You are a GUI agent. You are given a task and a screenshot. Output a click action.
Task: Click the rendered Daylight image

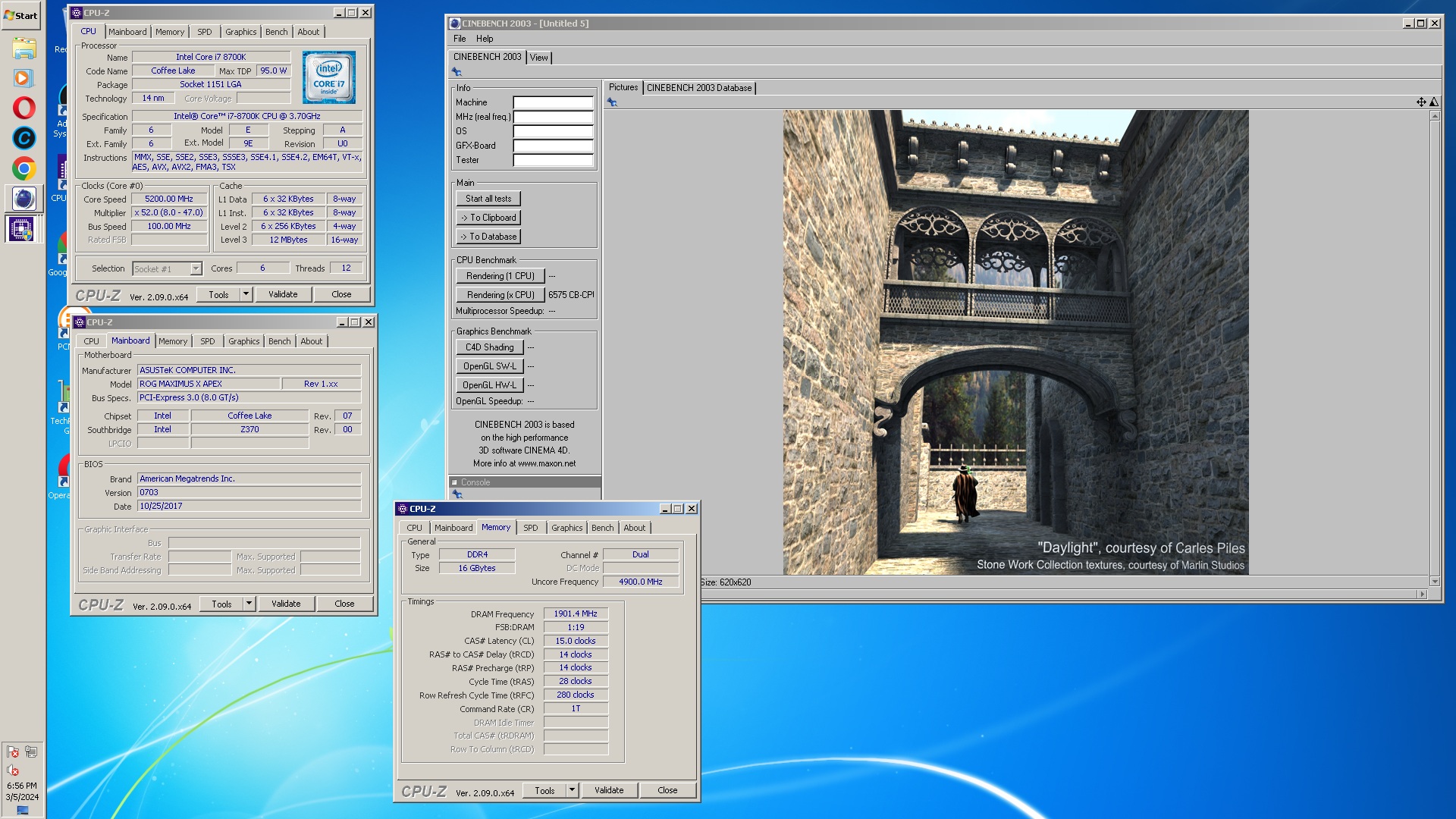pos(1015,342)
